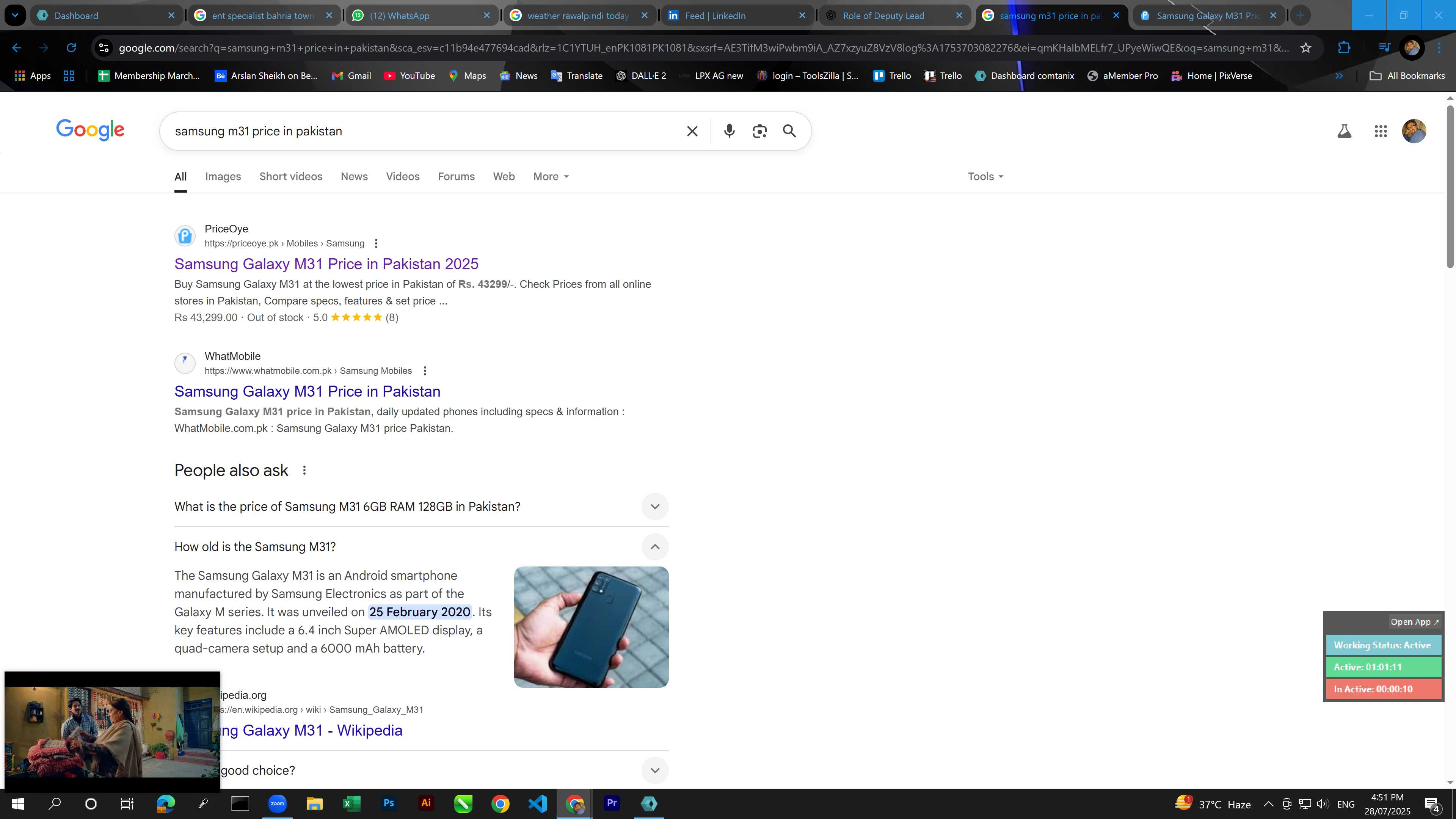The width and height of the screenshot is (1456, 819).
Task: Open All Bookmarks folder
Action: (x=1407, y=76)
